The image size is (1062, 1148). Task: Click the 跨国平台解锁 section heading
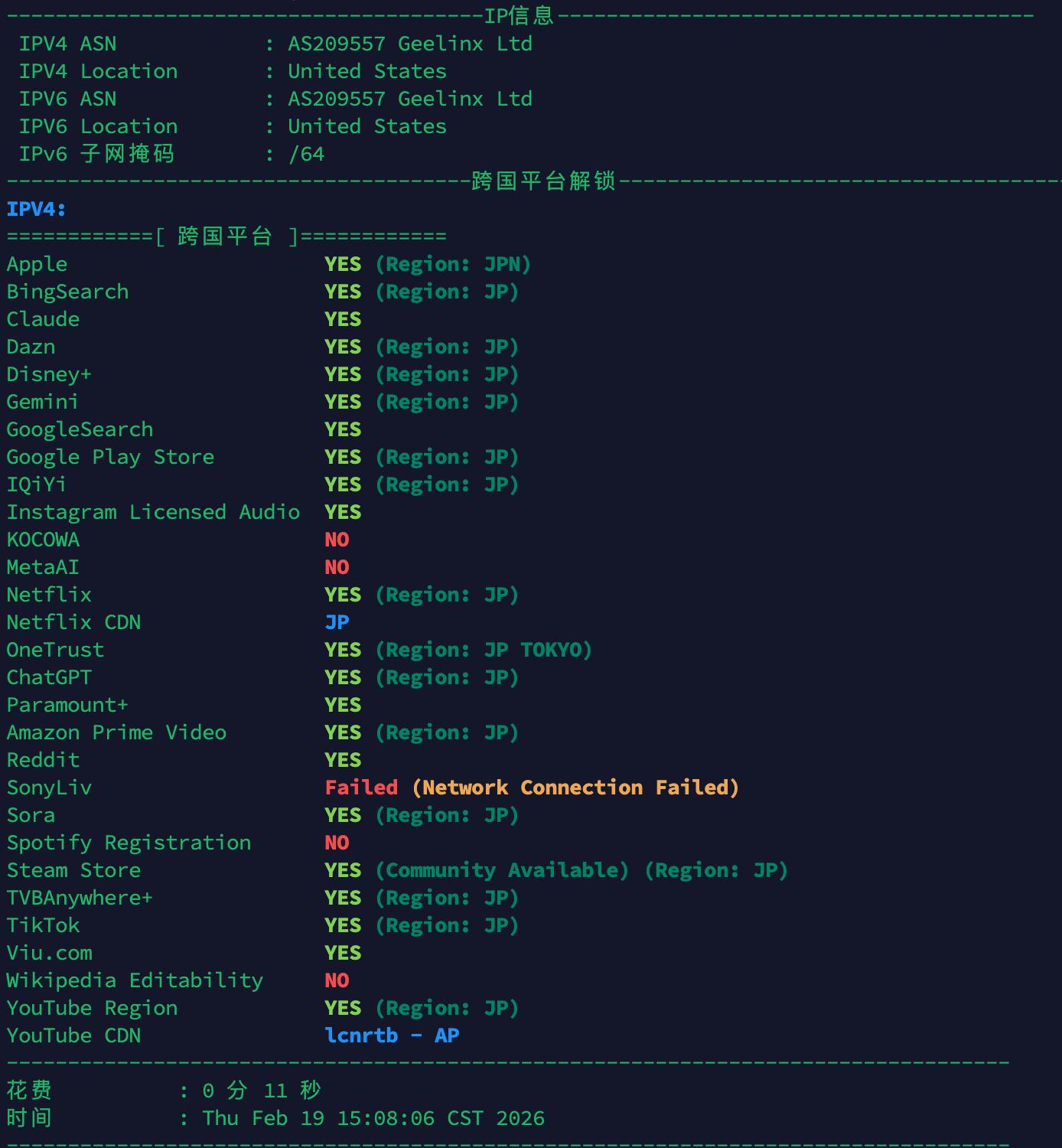click(x=543, y=181)
